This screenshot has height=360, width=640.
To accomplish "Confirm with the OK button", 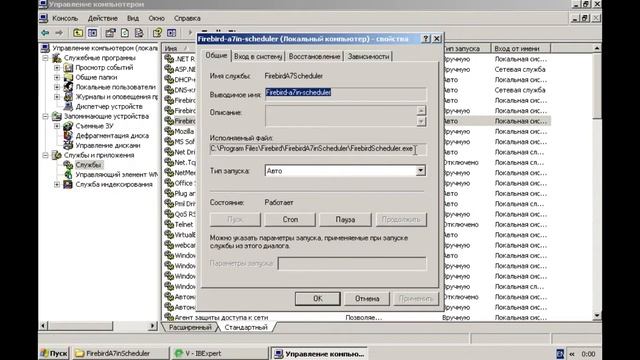I will [x=318, y=298].
